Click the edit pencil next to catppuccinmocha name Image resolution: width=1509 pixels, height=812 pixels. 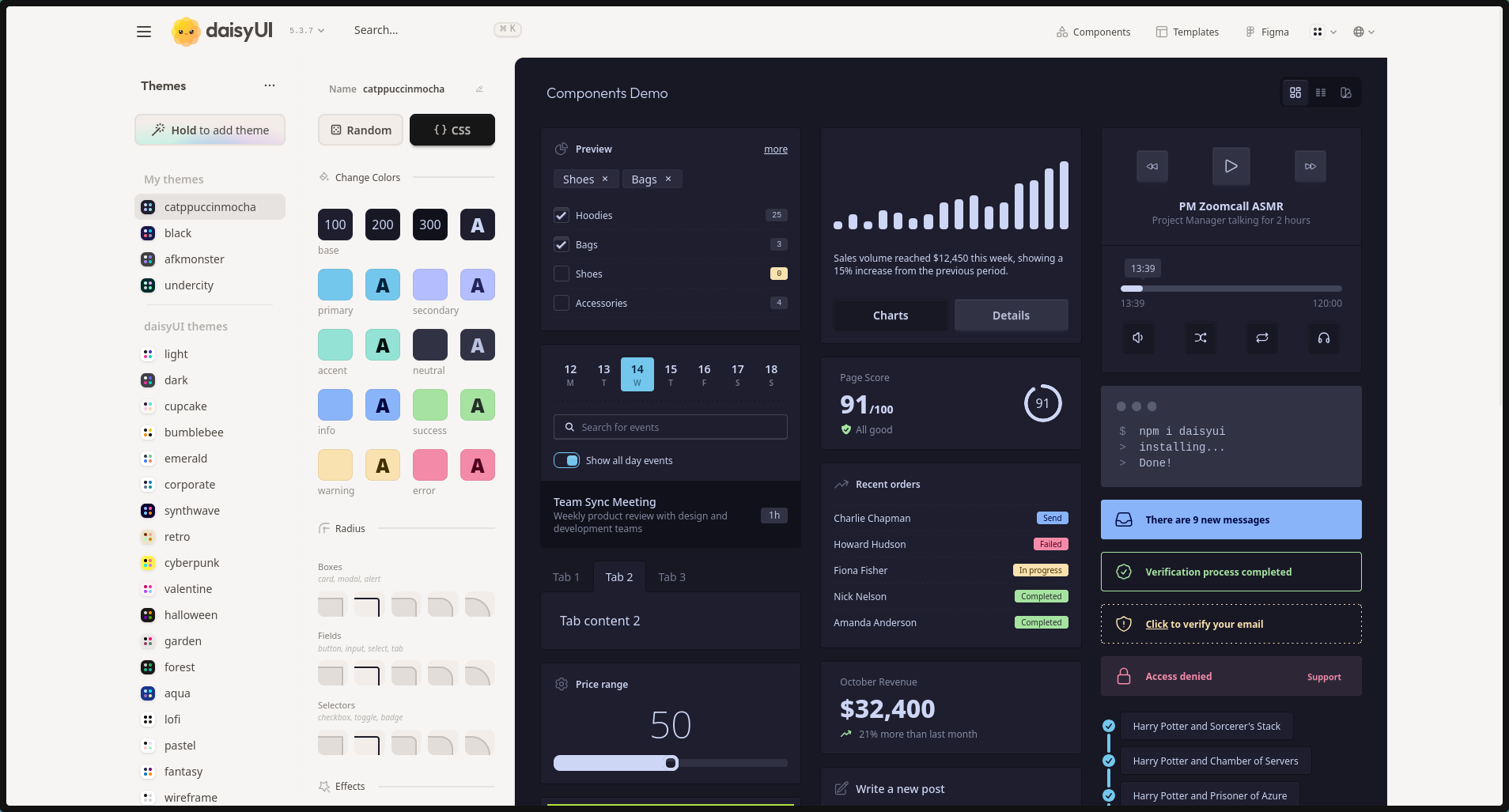pyautogui.click(x=480, y=89)
